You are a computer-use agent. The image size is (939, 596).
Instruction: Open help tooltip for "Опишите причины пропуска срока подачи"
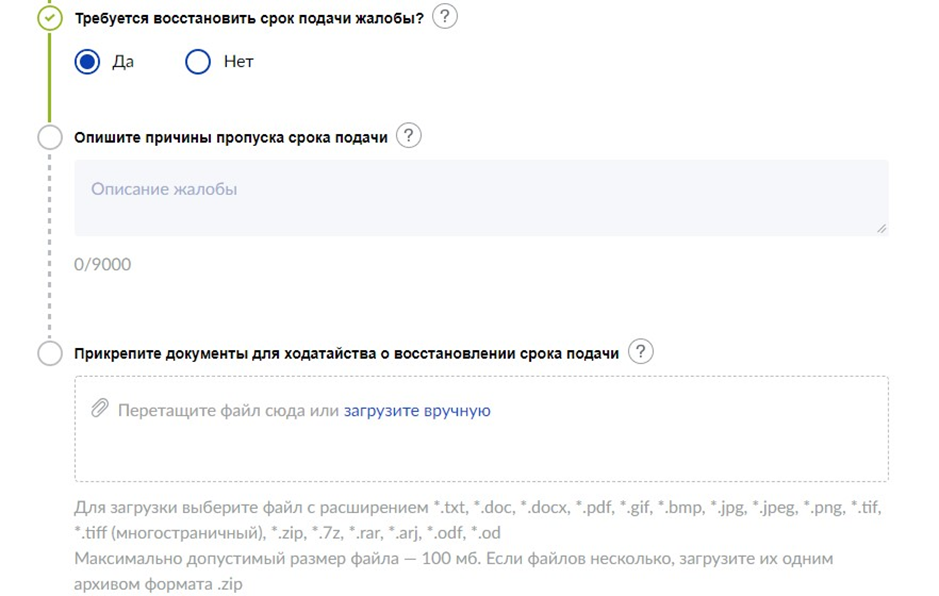coord(408,137)
